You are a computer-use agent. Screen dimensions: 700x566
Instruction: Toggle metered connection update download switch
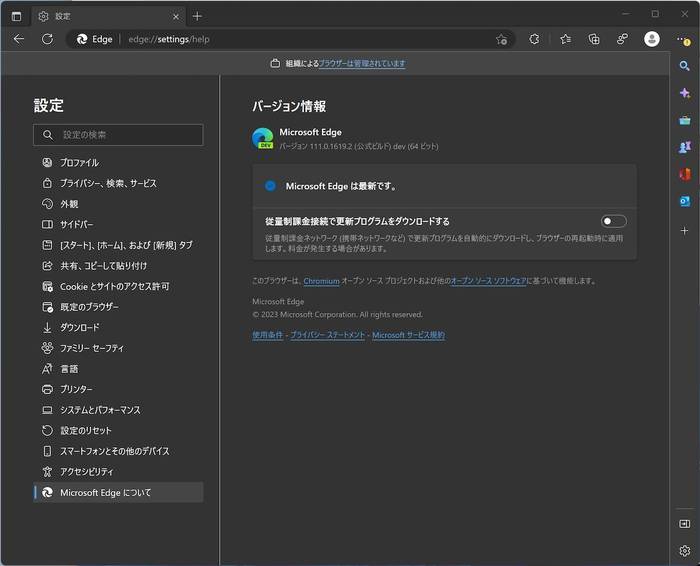[613, 221]
